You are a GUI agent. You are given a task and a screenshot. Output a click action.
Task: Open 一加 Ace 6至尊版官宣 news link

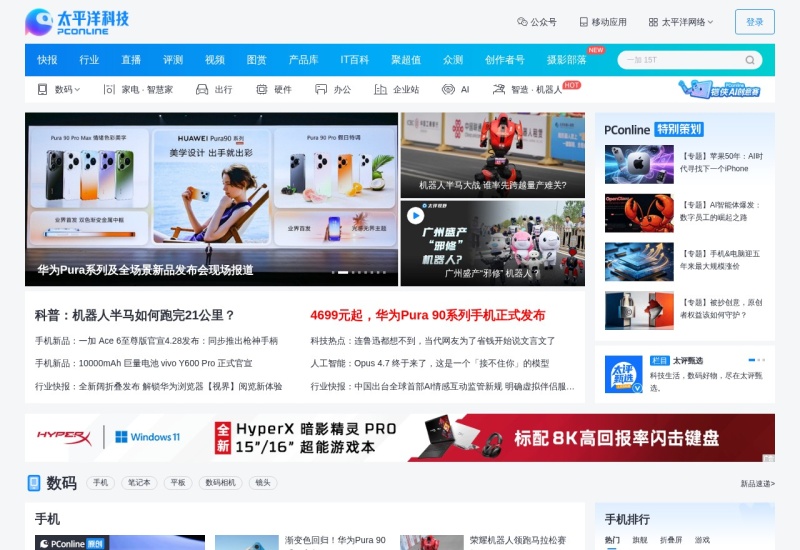tap(156, 341)
